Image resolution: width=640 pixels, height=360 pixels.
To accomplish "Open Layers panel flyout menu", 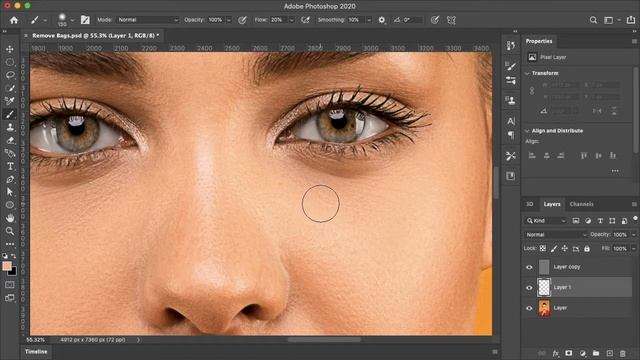I will click(x=634, y=204).
